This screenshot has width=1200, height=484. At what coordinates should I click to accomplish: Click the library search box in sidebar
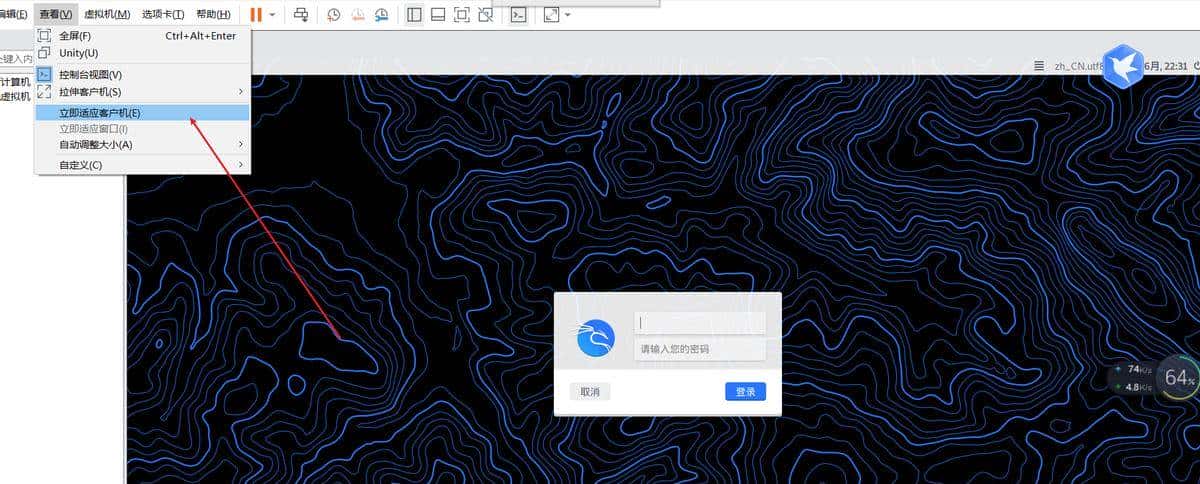click(x=16, y=59)
